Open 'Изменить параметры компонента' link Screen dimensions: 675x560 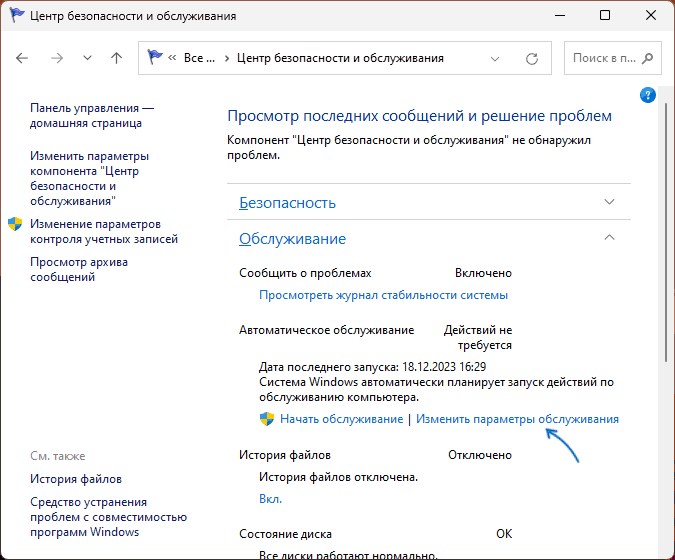[x=90, y=178]
